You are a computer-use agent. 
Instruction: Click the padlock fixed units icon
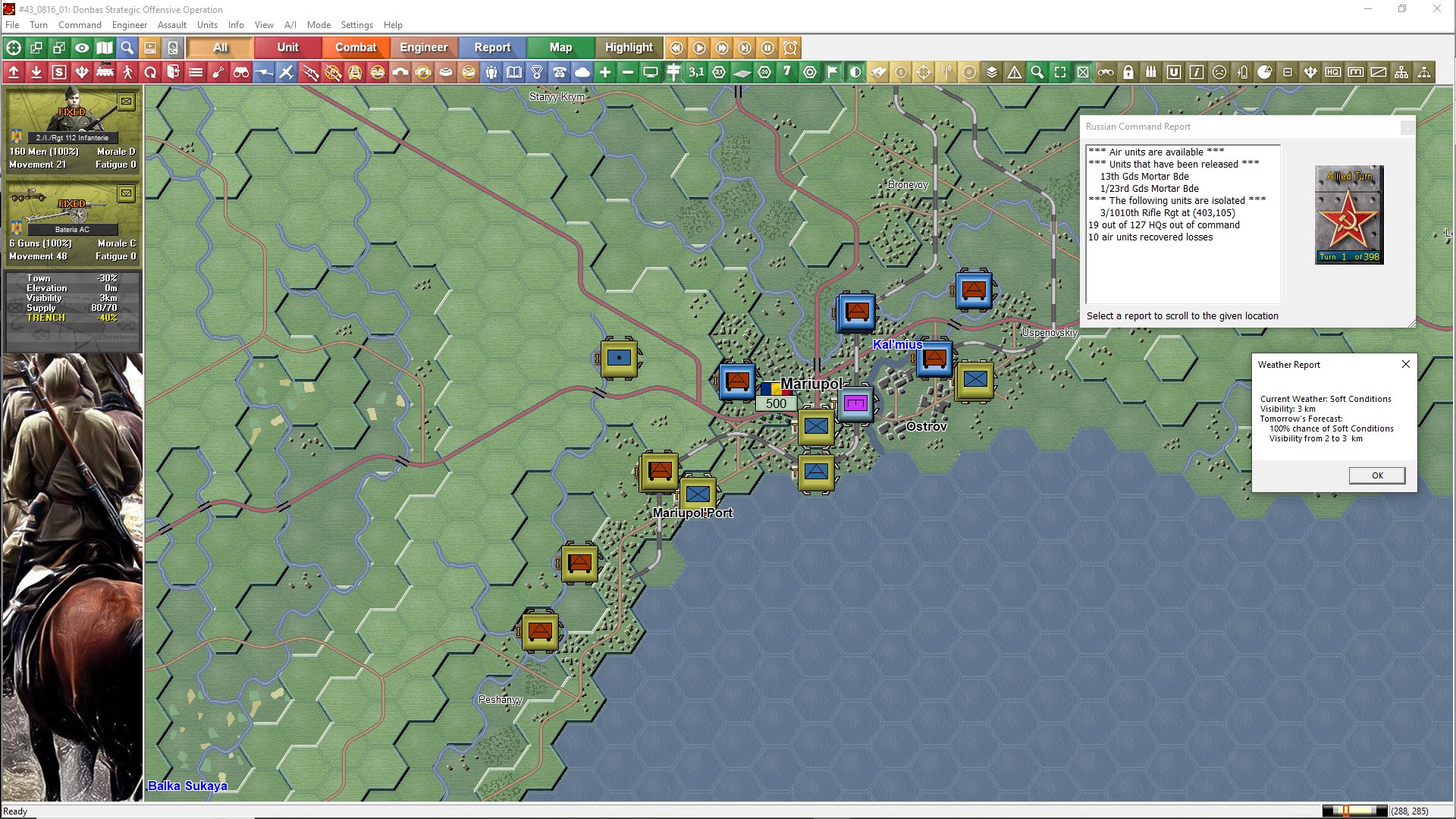[1128, 73]
